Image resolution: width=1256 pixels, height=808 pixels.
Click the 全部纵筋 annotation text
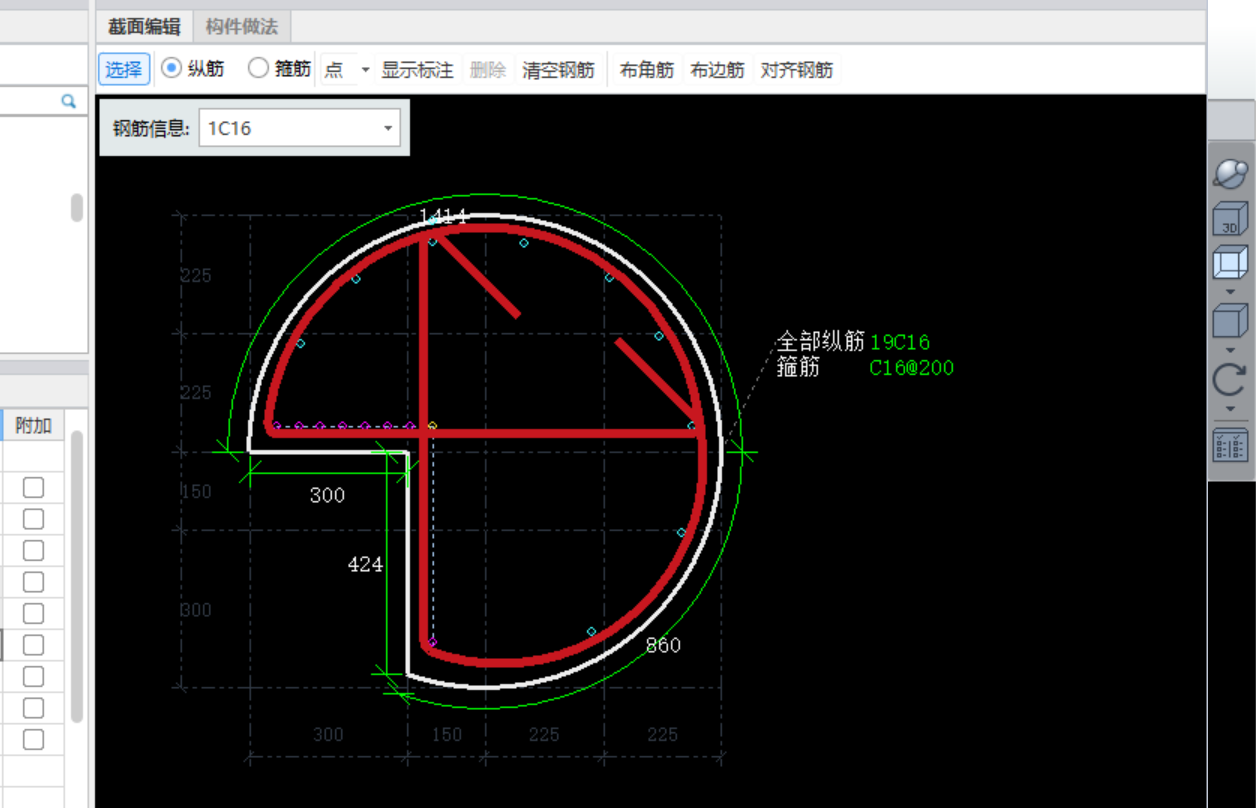(x=821, y=342)
